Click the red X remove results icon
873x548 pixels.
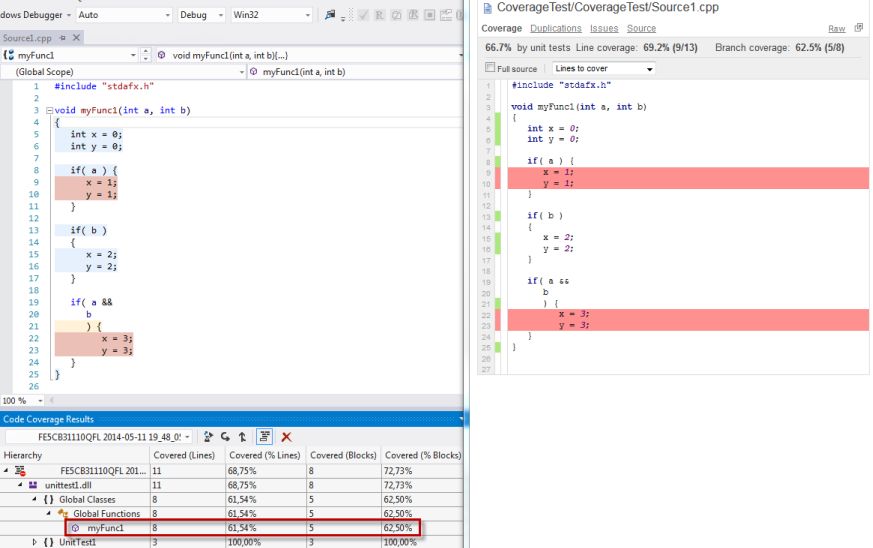pos(286,437)
